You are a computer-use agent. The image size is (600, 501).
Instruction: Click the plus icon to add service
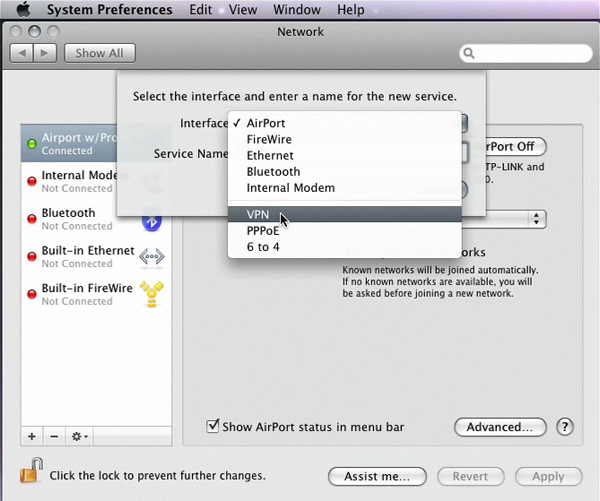[31, 437]
